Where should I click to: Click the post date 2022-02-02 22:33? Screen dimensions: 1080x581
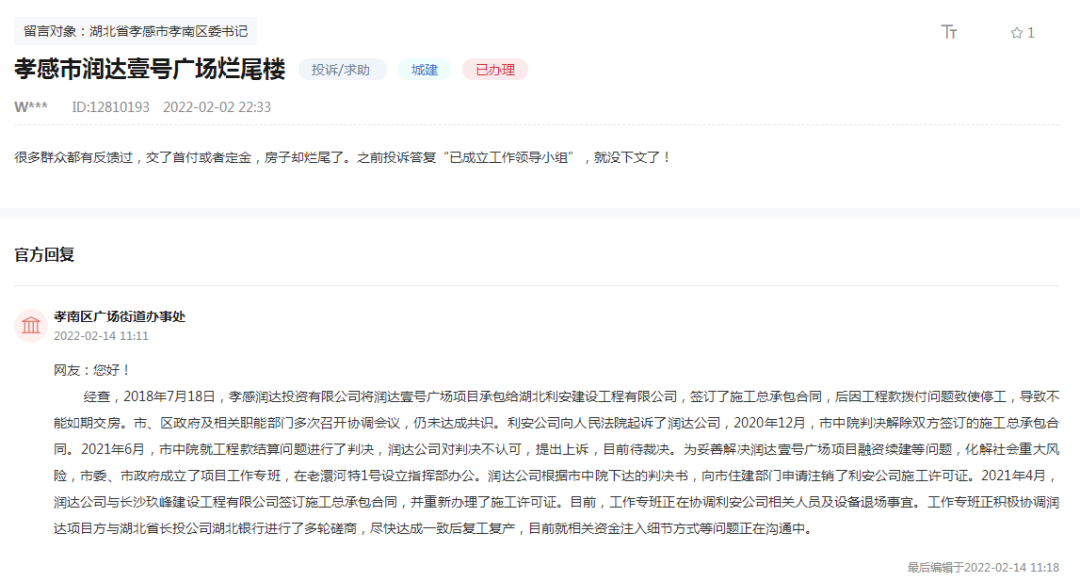pos(217,107)
